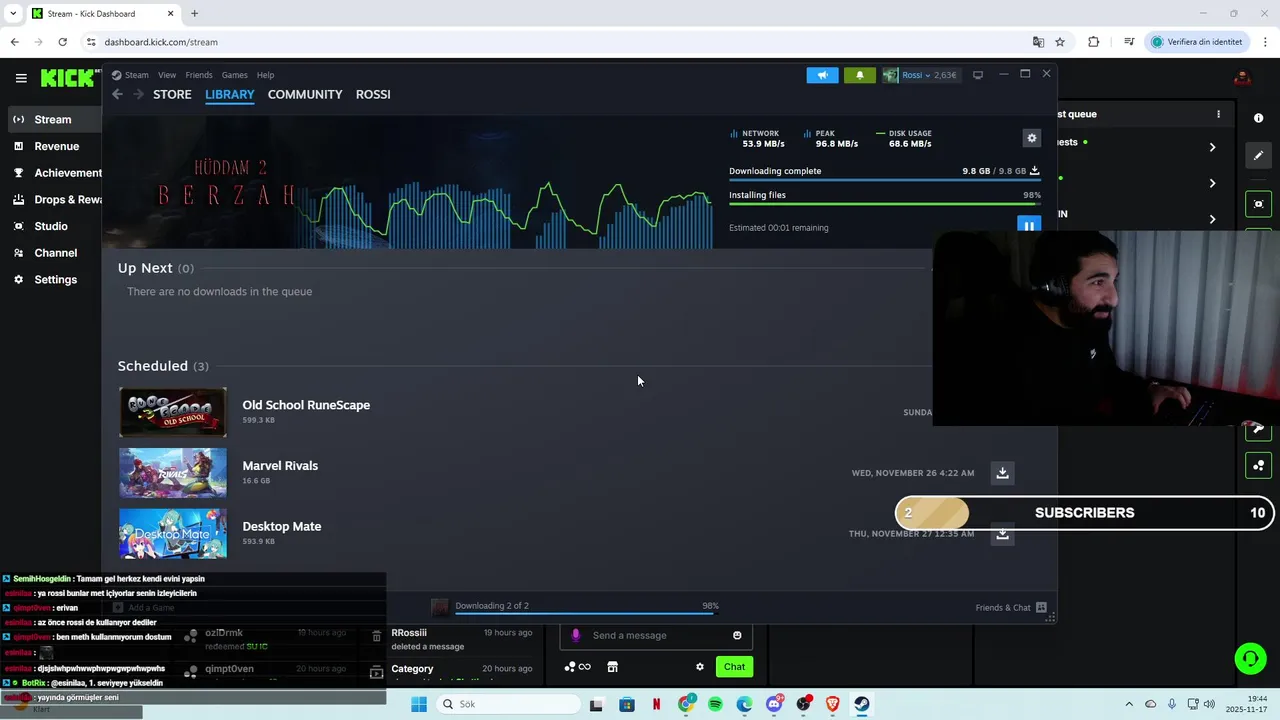1280x720 pixels.
Task: Expand the Rossi account dropdown in Steam
Action: [x=918, y=75]
